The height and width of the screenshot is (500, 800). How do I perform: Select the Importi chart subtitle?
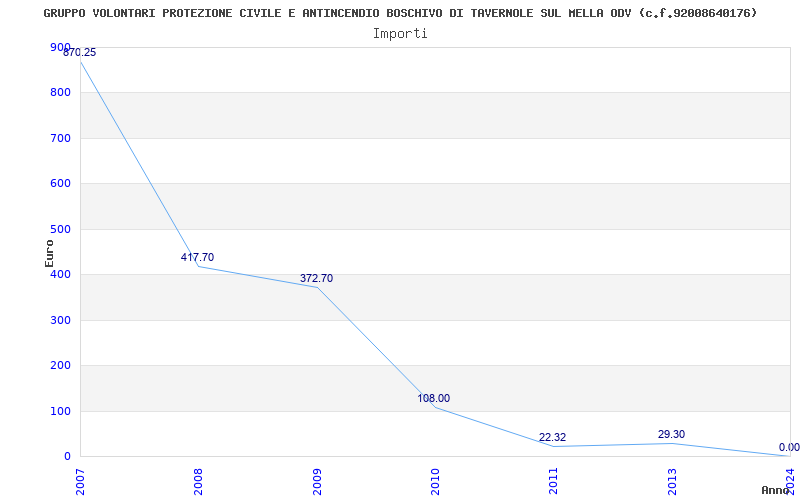tap(400, 33)
